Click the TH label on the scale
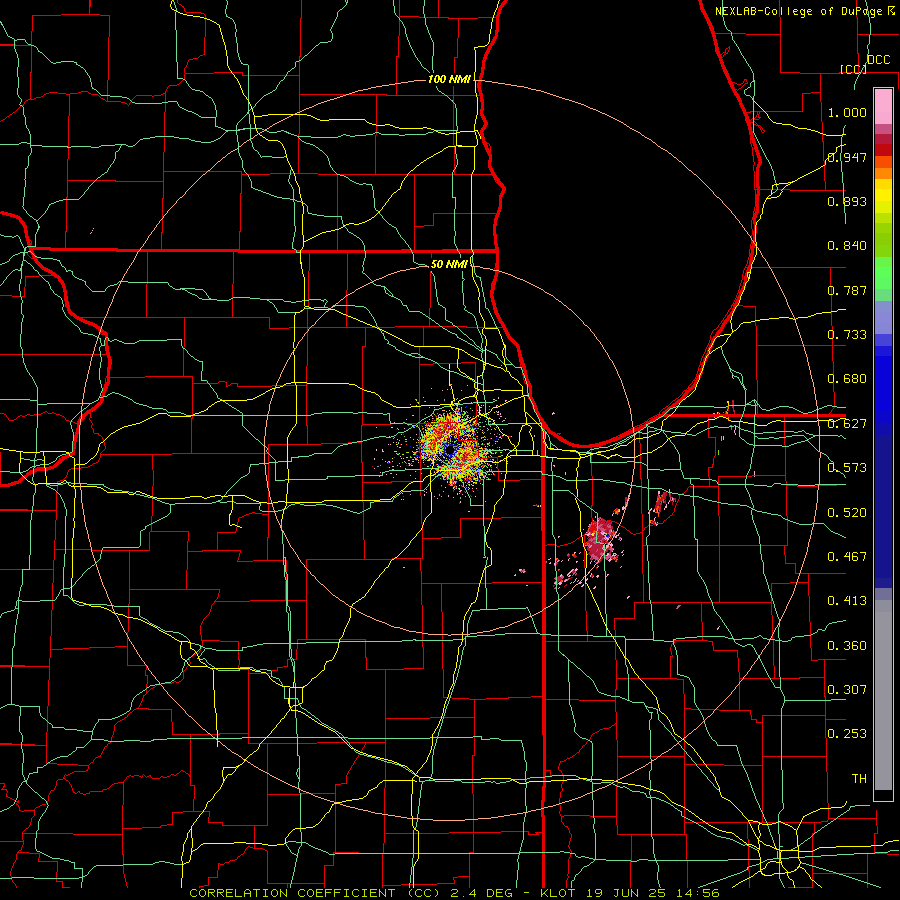The width and height of the screenshot is (900, 900). [859, 779]
